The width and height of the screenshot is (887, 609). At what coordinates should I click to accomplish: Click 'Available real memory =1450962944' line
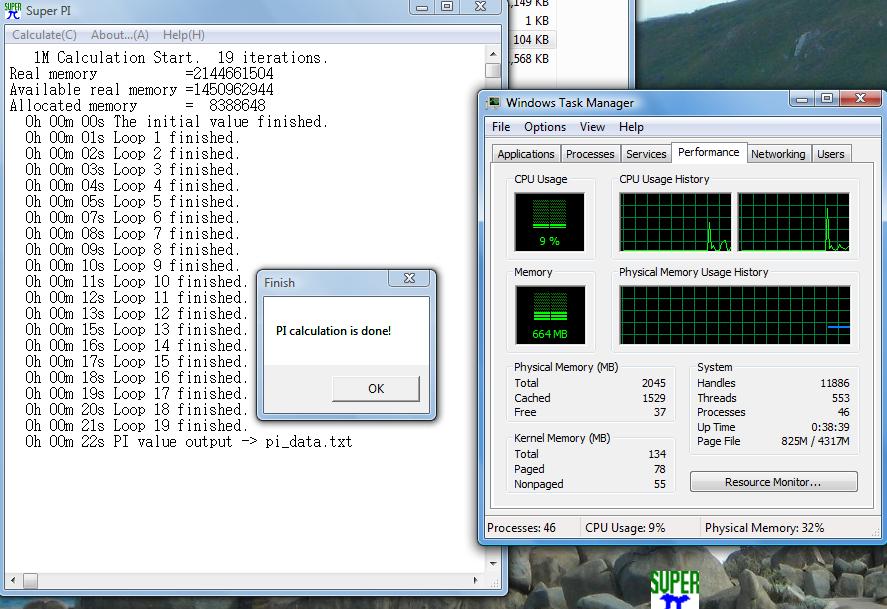pyautogui.click(x=141, y=89)
